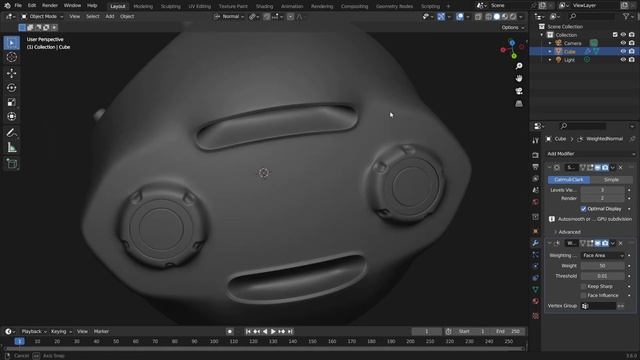Image resolution: width=640 pixels, height=360 pixels.
Task: Open the Render properties tab
Action: (x=536, y=155)
